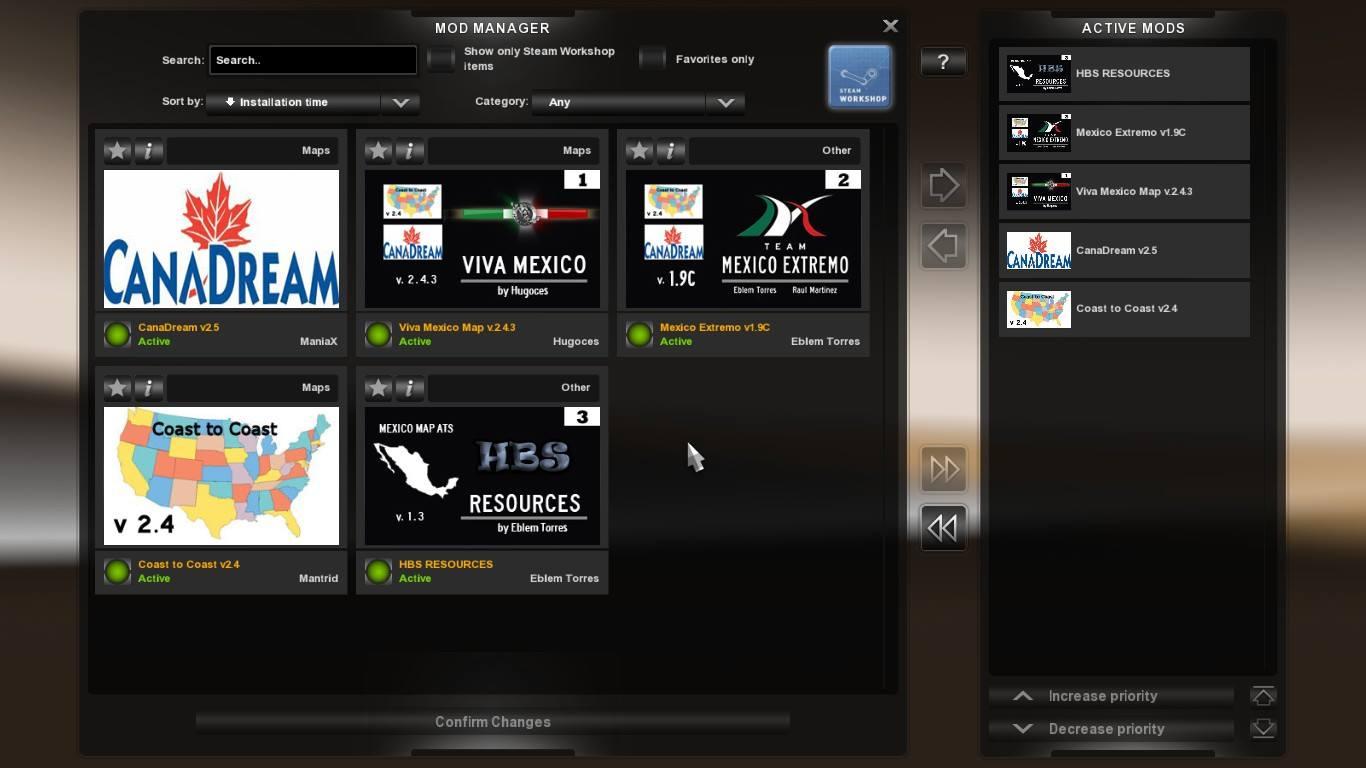Click into the mod Search field

pos(313,60)
